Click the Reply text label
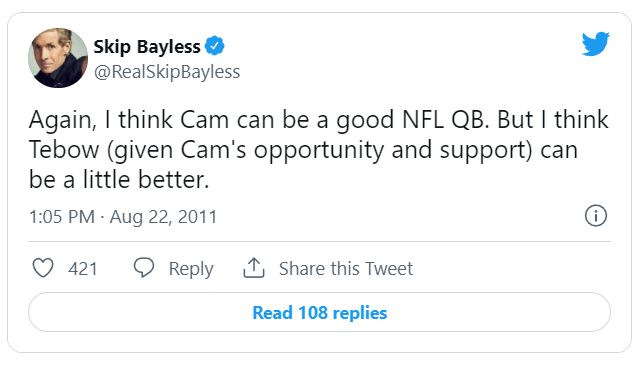This screenshot has height=368, width=640. (191, 269)
